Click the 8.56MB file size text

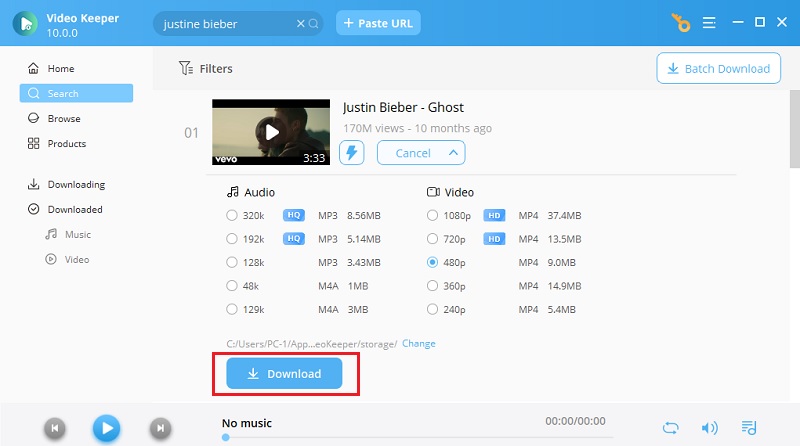click(x=364, y=215)
